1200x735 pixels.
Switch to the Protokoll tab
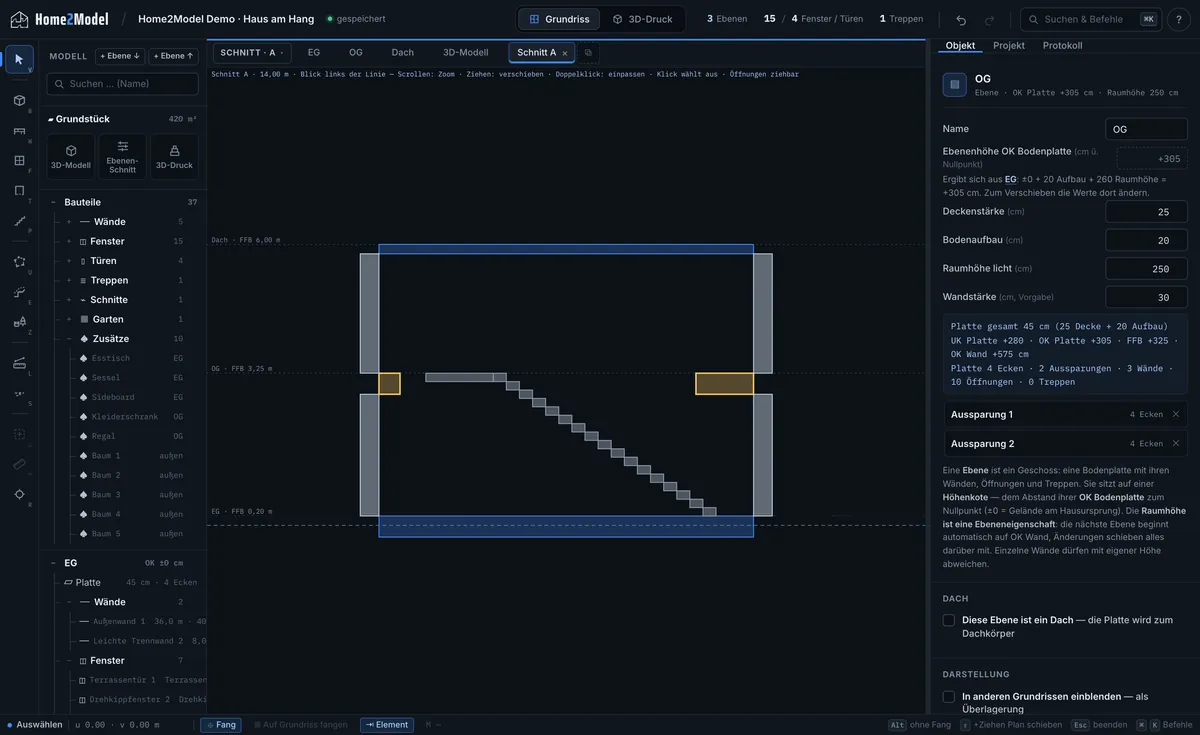coord(1062,46)
